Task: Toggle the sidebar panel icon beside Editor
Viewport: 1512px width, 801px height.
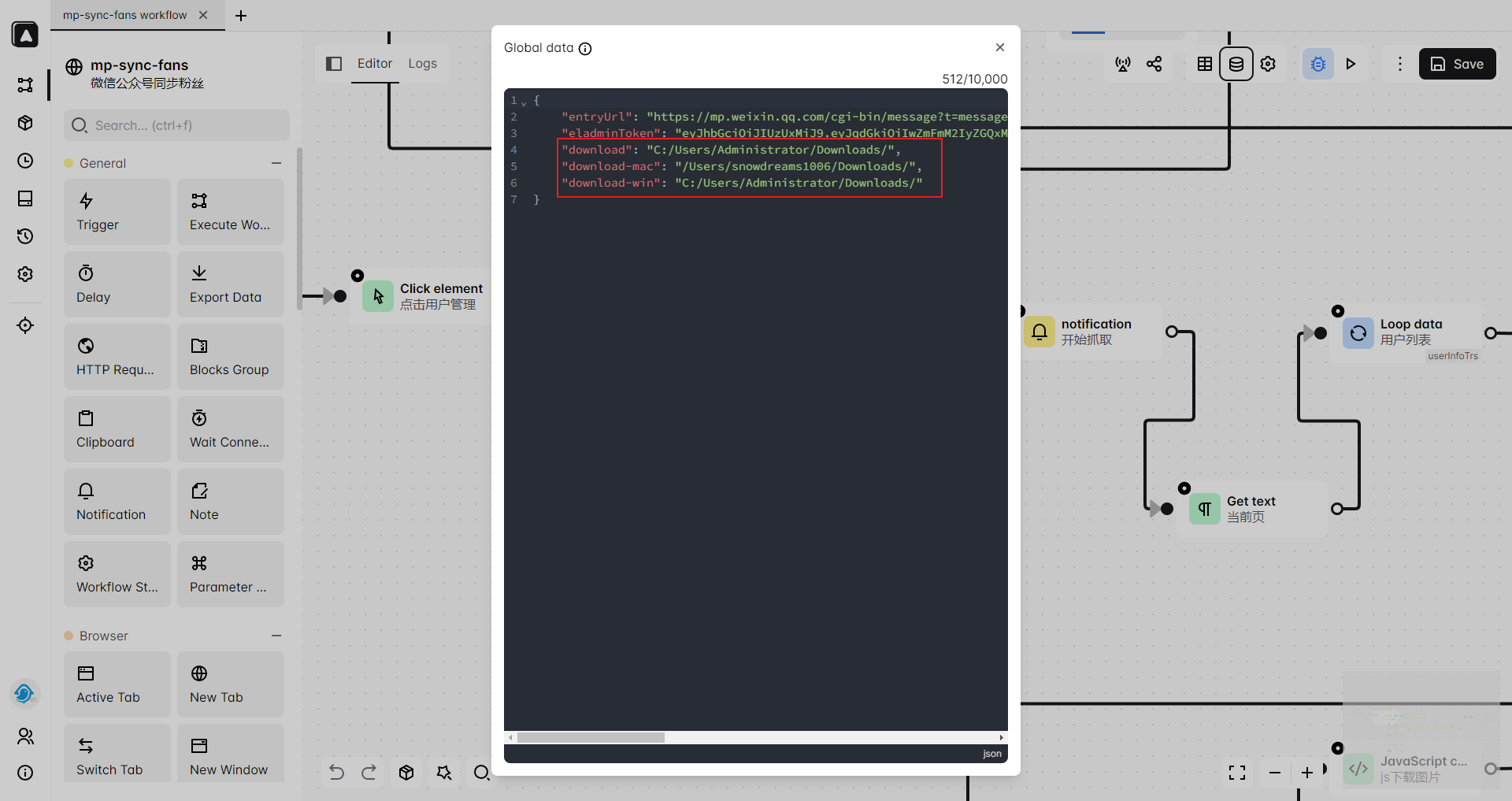Action: pos(334,64)
